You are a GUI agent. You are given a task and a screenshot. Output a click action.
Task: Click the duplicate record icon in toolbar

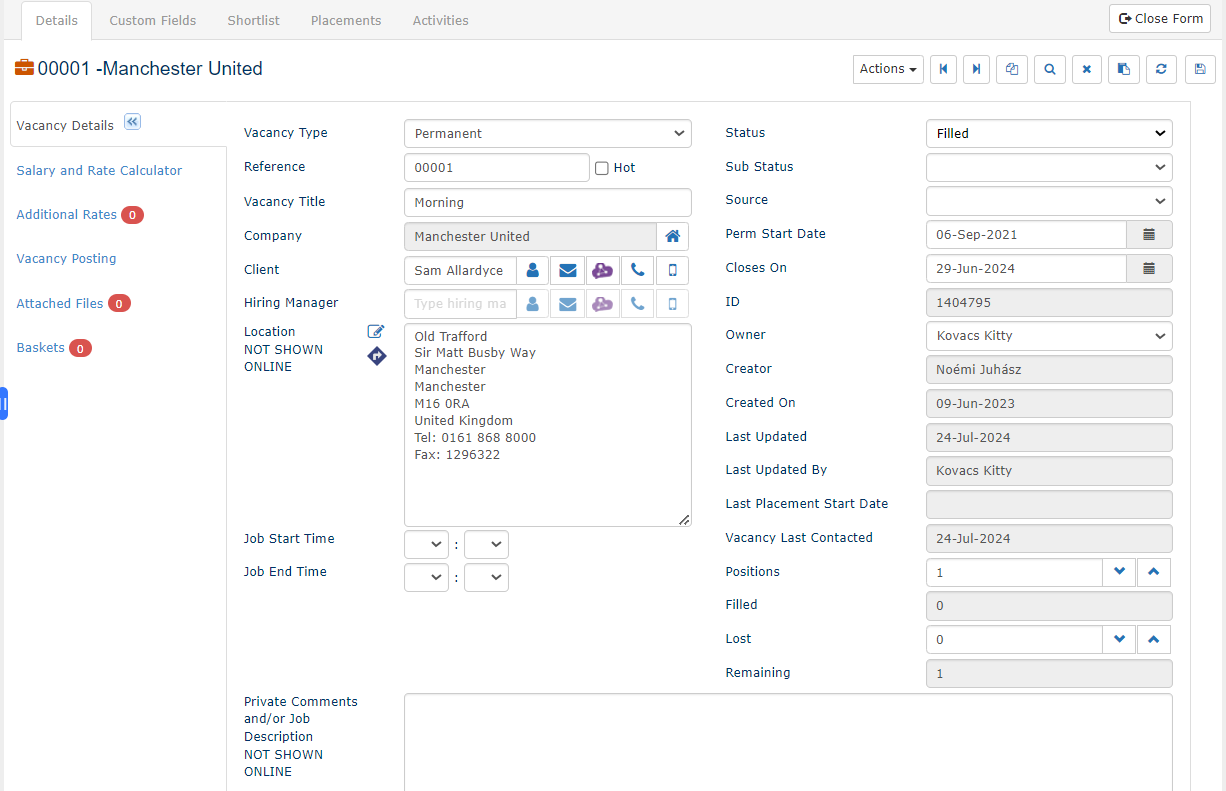pyautogui.click(x=1012, y=69)
